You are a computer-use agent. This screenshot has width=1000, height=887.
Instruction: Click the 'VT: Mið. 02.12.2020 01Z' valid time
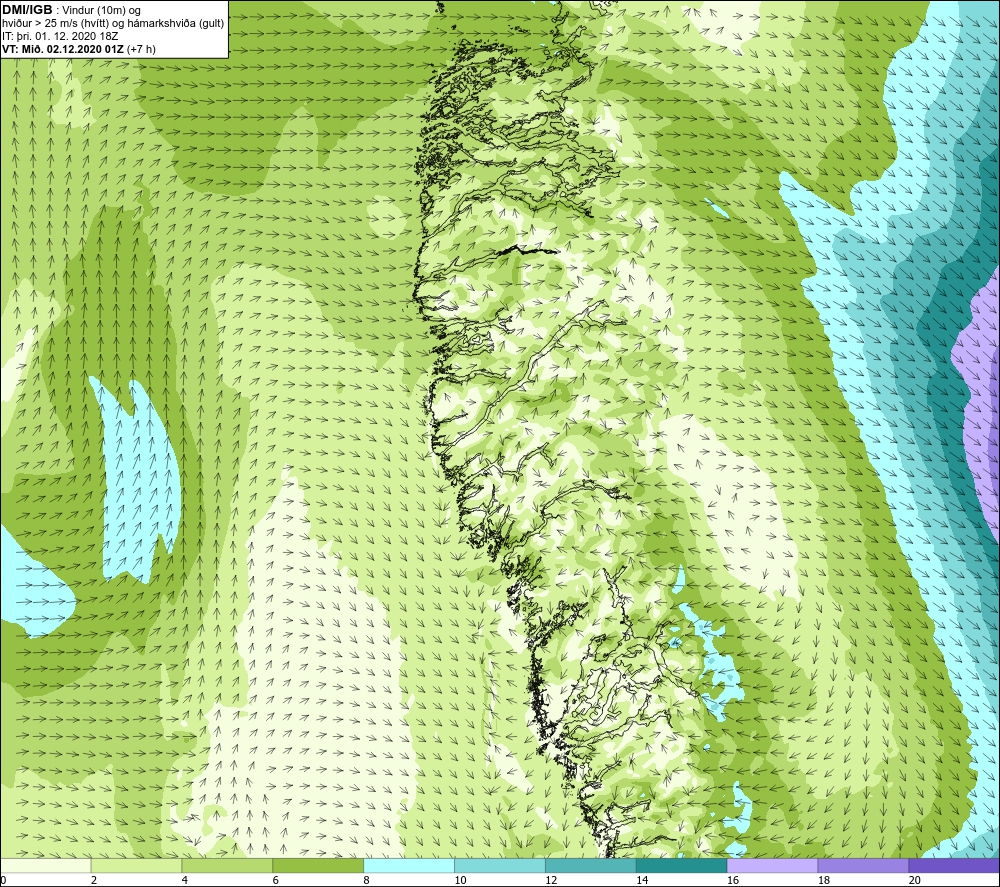click(x=63, y=49)
